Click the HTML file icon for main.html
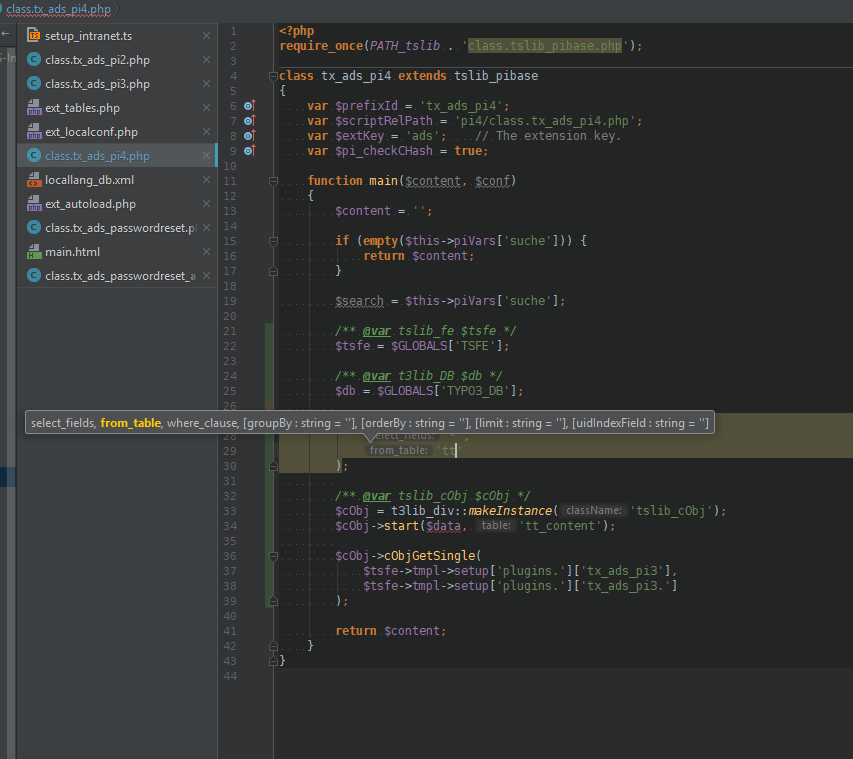Viewport: 853px width, 759px height. (x=33, y=252)
